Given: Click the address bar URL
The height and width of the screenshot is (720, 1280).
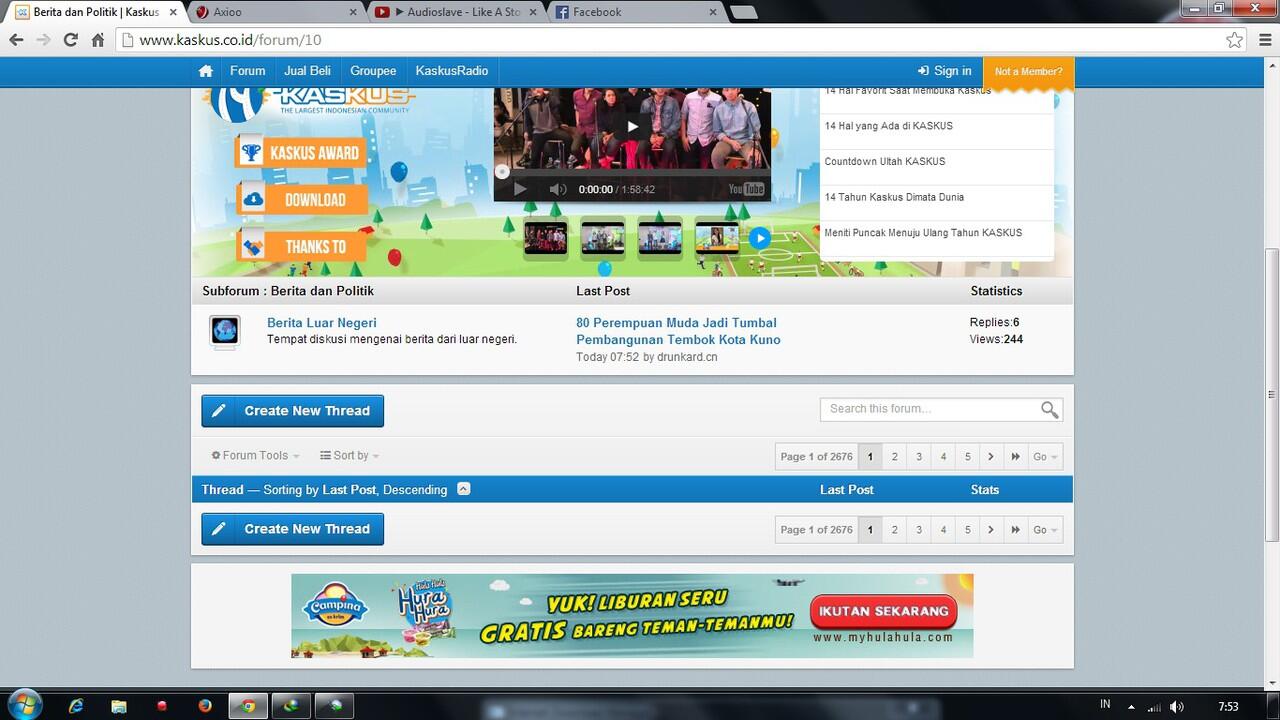Looking at the screenshot, I should click(230, 40).
